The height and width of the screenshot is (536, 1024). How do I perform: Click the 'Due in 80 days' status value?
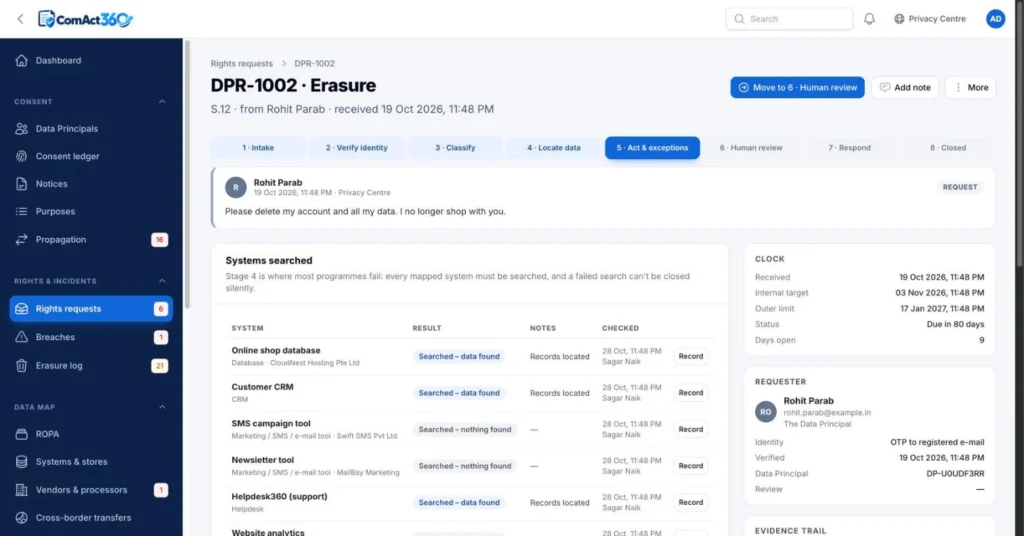click(x=955, y=324)
